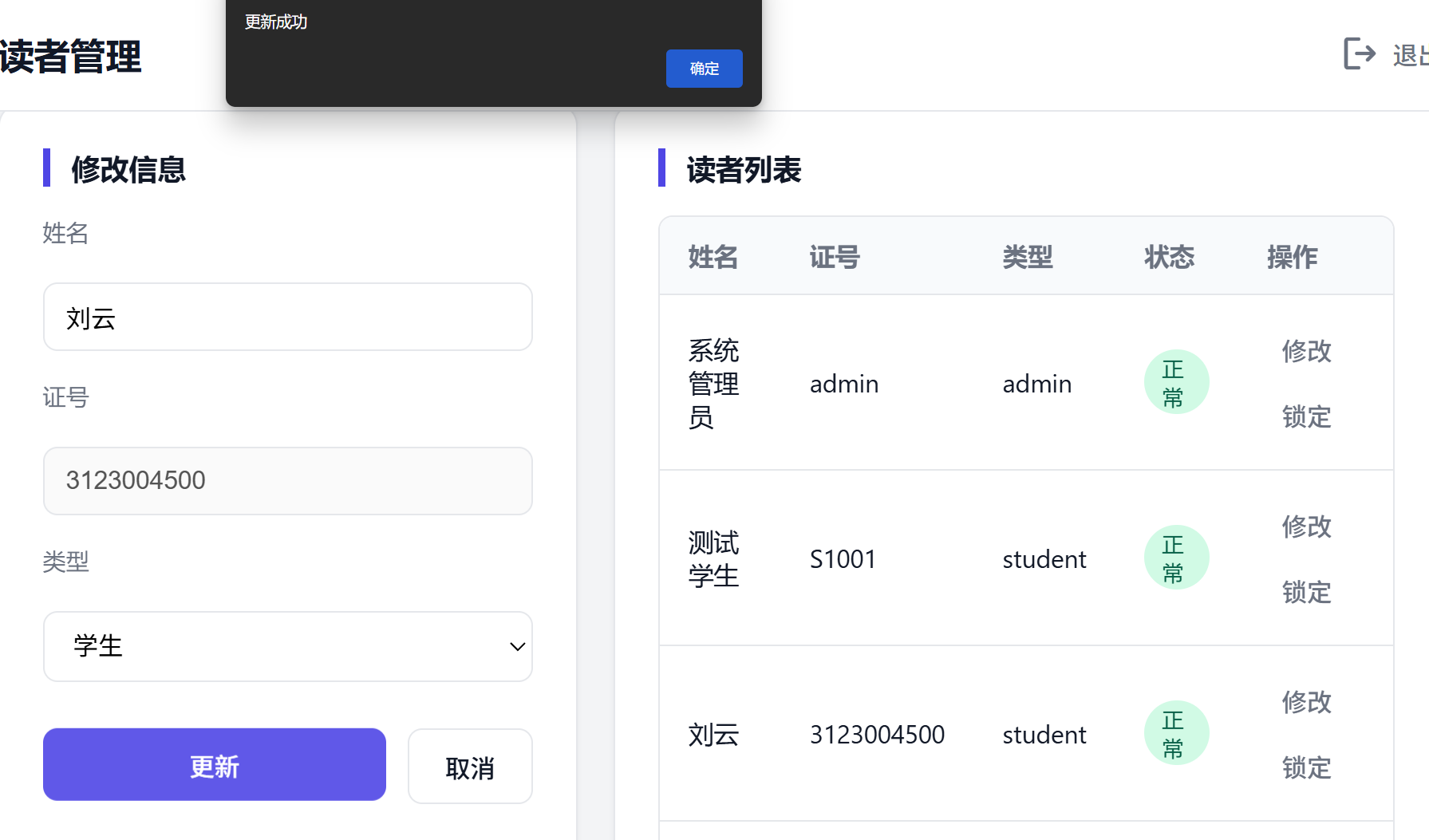Focus the 姓名 input containing 刘云
This screenshot has width=1429, height=840.
tap(288, 317)
